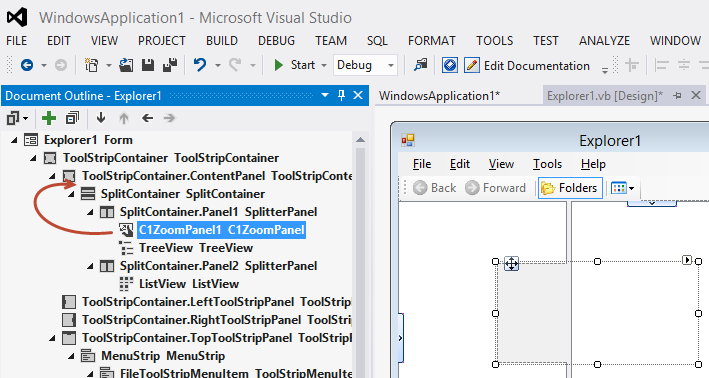The width and height of the screenshot is (709, 378).
Task: Open the Undo history dropdown arrow
Action: click(217, 66)
